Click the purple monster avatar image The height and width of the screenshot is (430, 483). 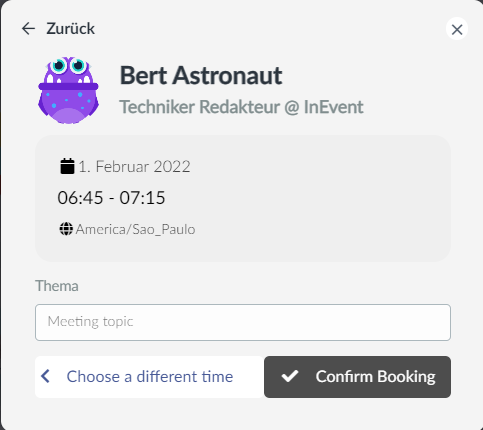[68, 90]
